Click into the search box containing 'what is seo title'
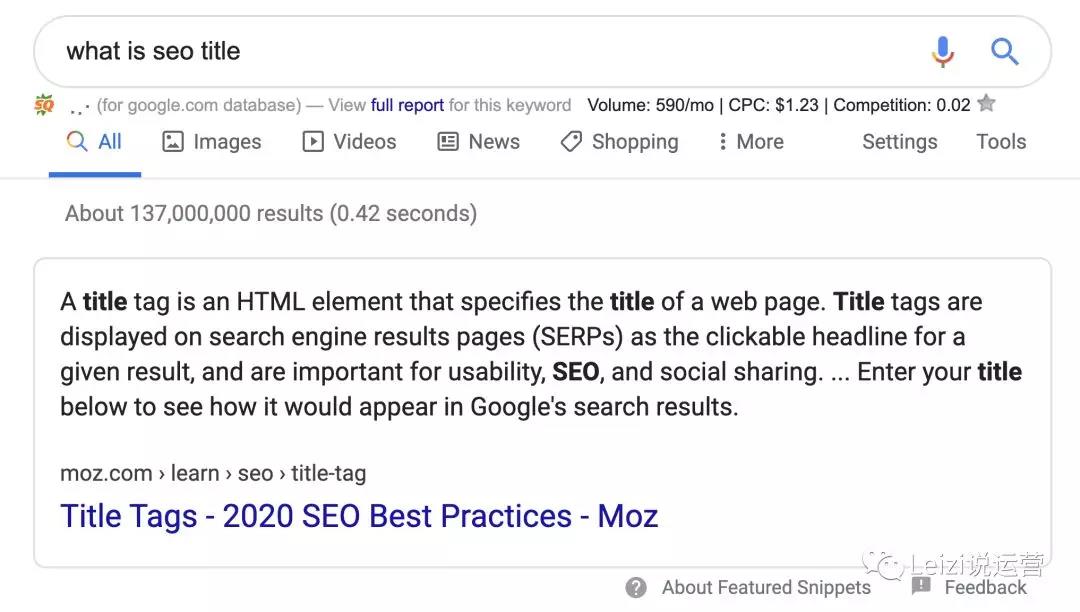Viewport: 1080px width, 612px height. (482, 52)
